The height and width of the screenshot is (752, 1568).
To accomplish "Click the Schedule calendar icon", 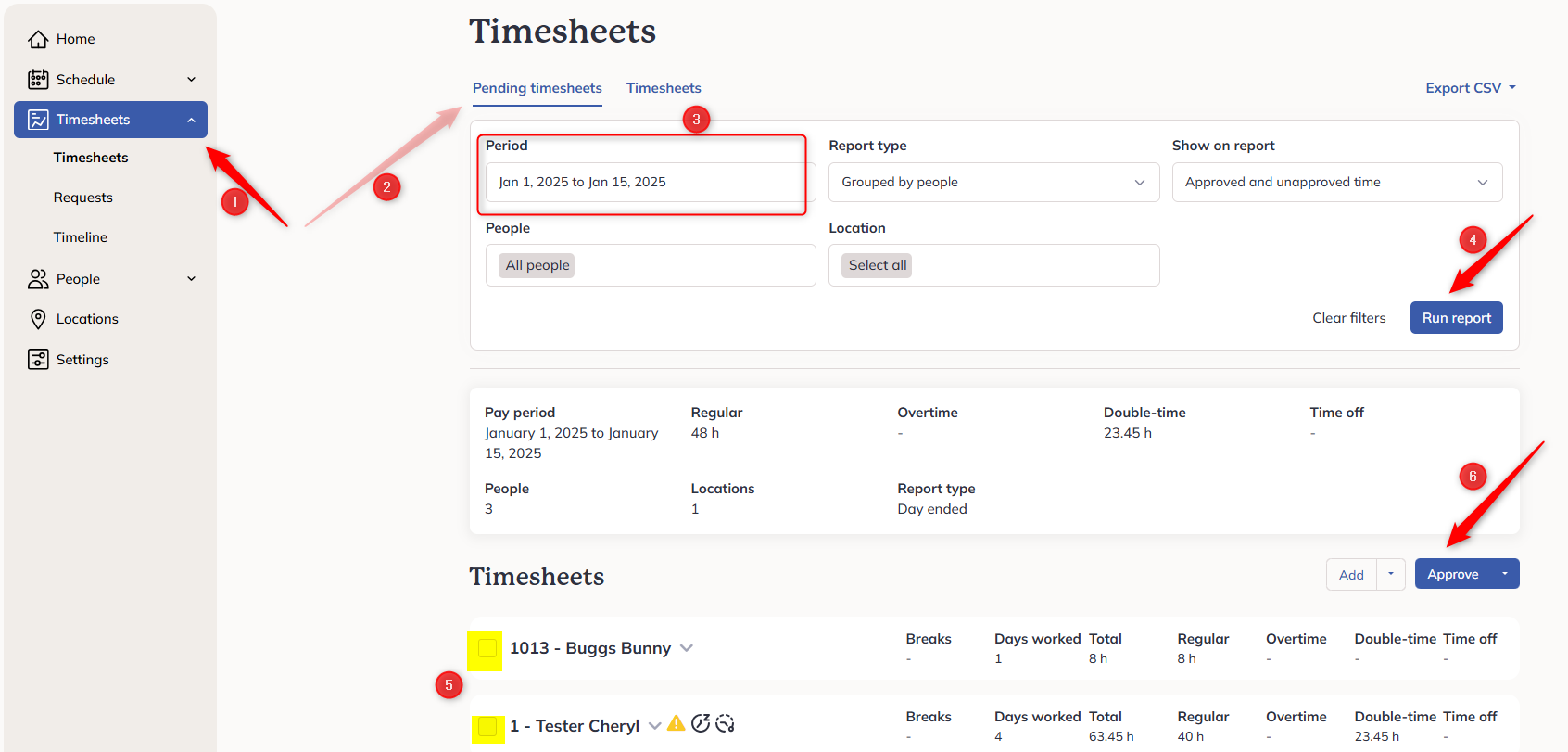I will tap(38, 80).
